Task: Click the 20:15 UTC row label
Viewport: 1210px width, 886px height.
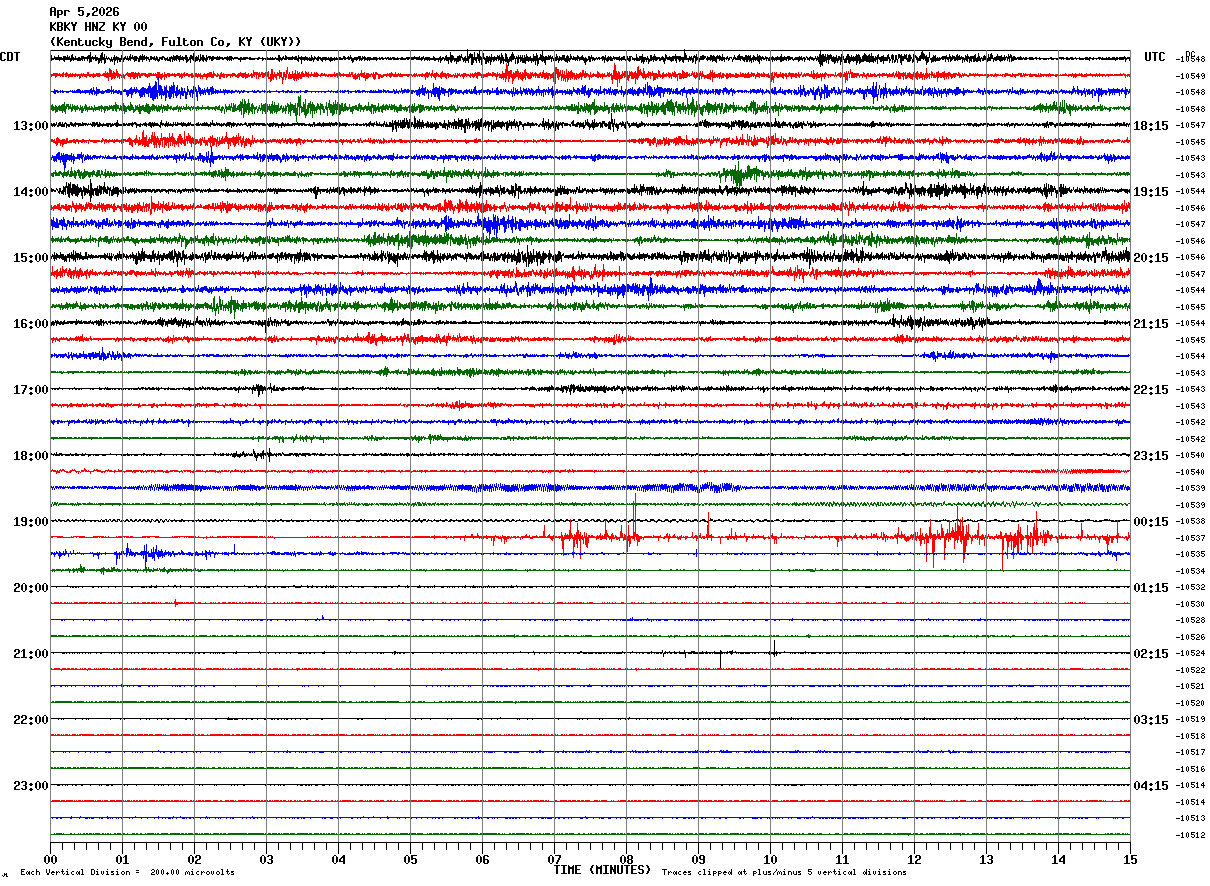Action: 1151,258
